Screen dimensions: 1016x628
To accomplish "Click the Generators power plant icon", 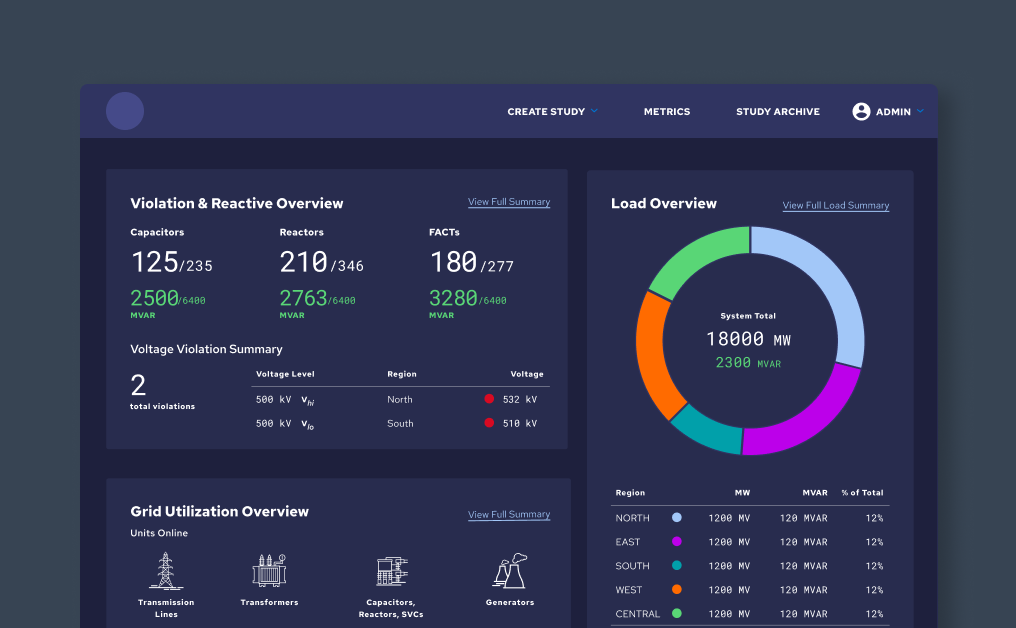I will point(509,571).
